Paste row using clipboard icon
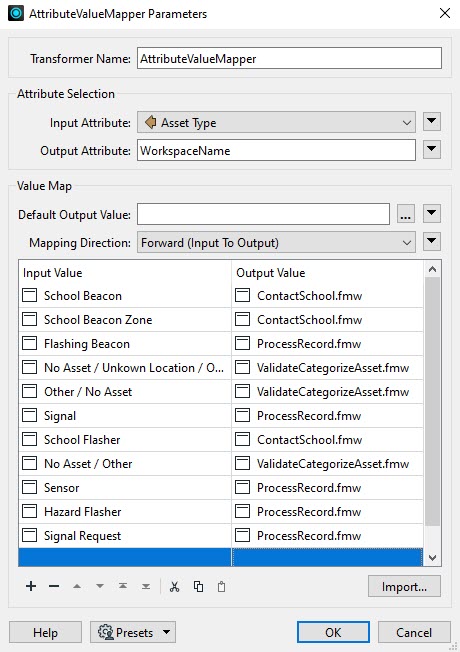Image resolution: width=460 pixels, height=652 pixels. pyautogui.click(x=221, y=586)
